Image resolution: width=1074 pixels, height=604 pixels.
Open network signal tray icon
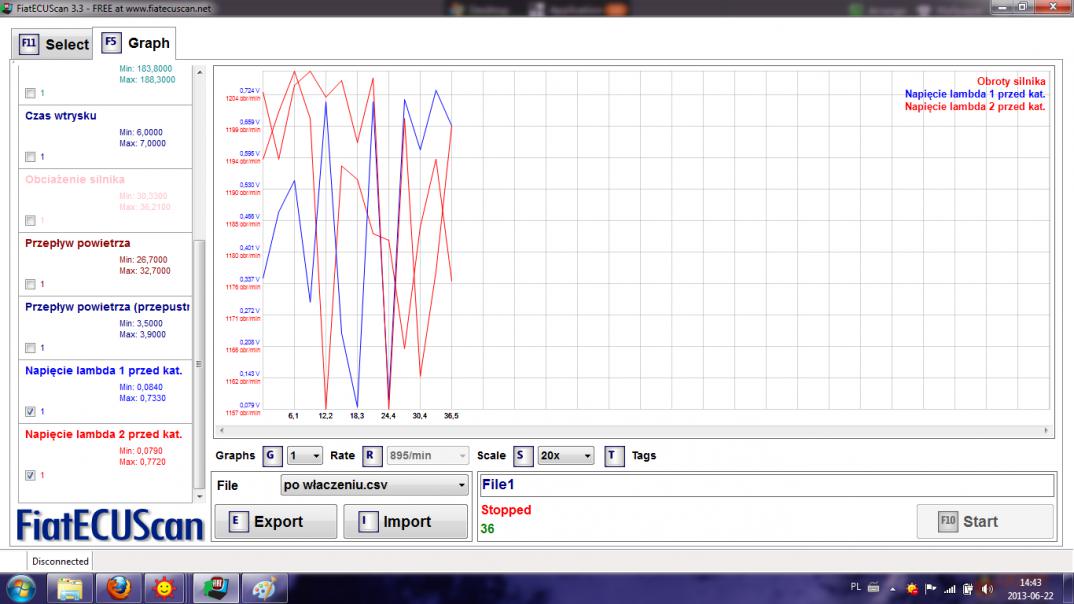(x=949, y=588)
